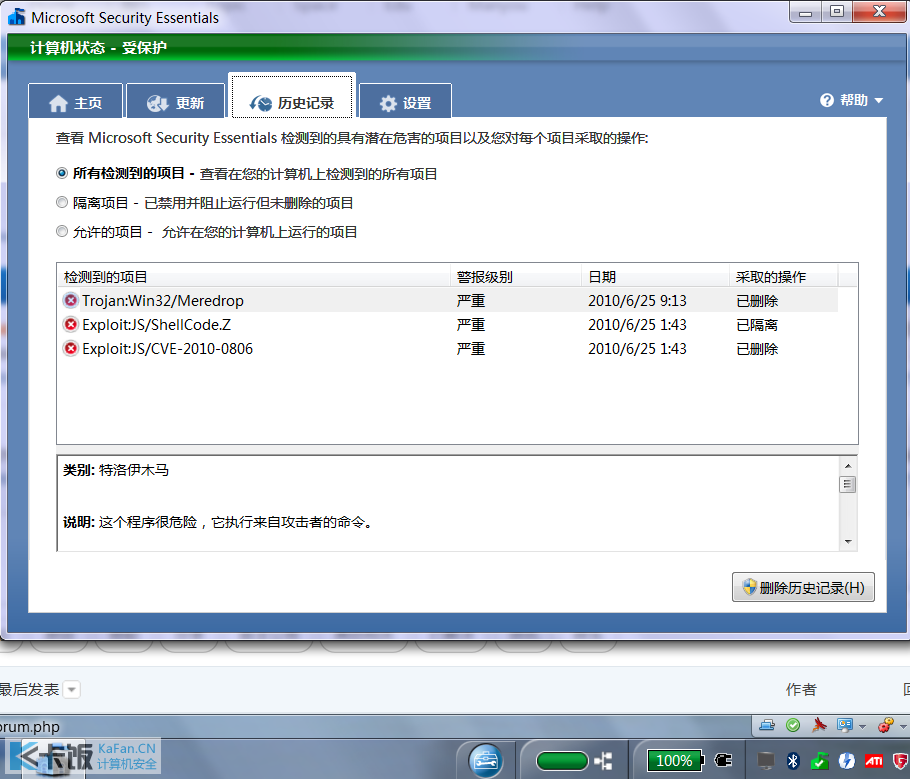Image resolution: width=910 pixels, height=779 pixels.
Task: Open the 最后发表 dropdown in the browser
Action: coord(71,690)
